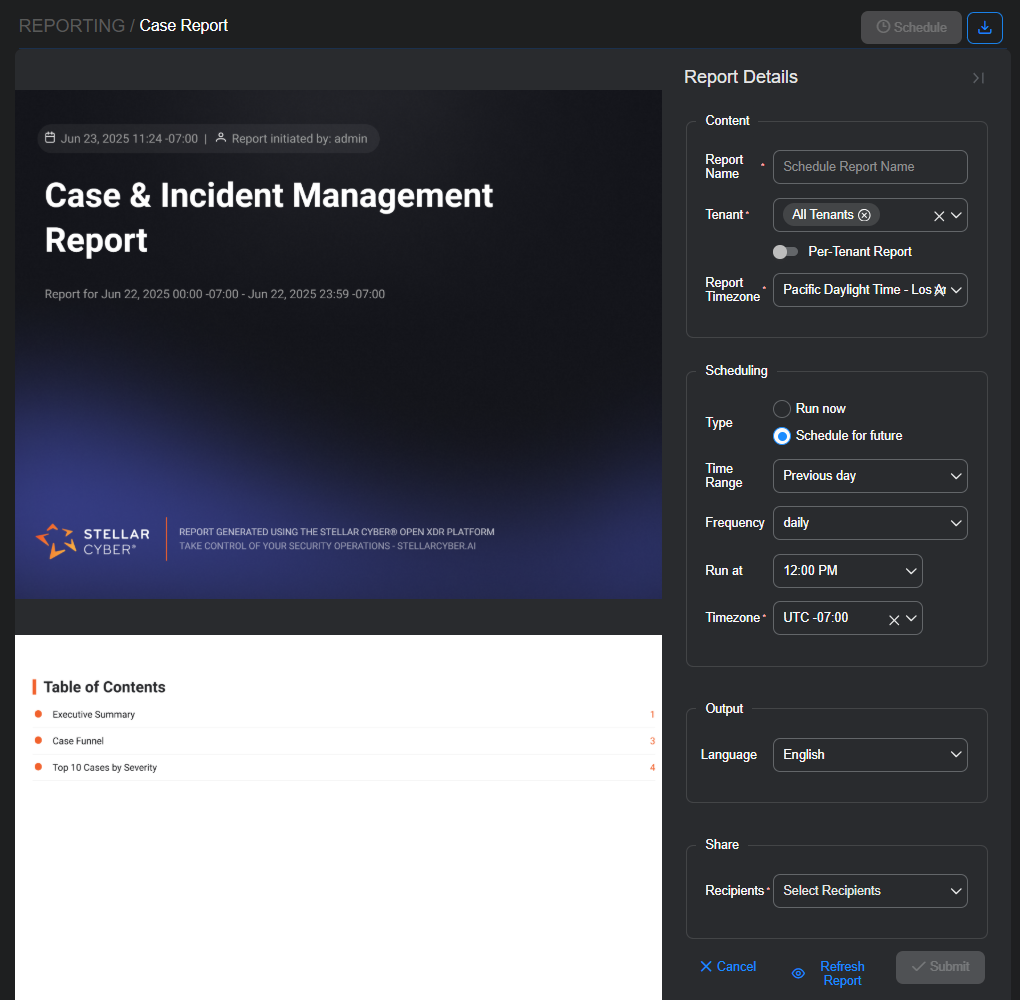
Task: Open the Select Recipients dropdown
Action: click(x=869, y=891)
